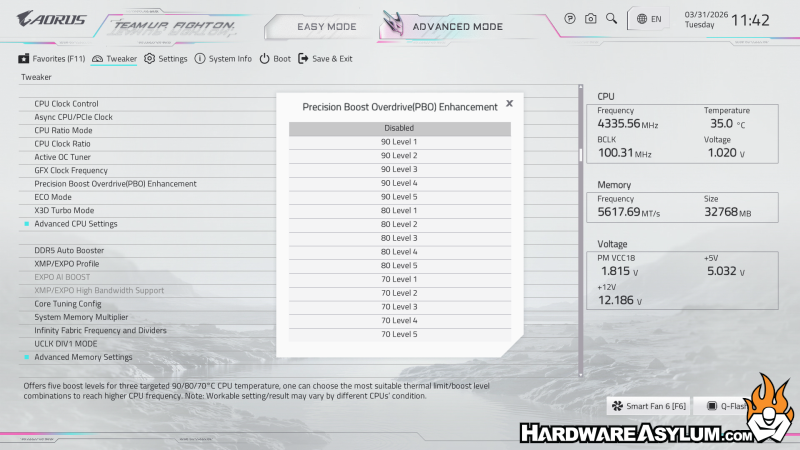Select the 70 Level 5 option
This screenshot has width=800, height=450.
[399, 334]
